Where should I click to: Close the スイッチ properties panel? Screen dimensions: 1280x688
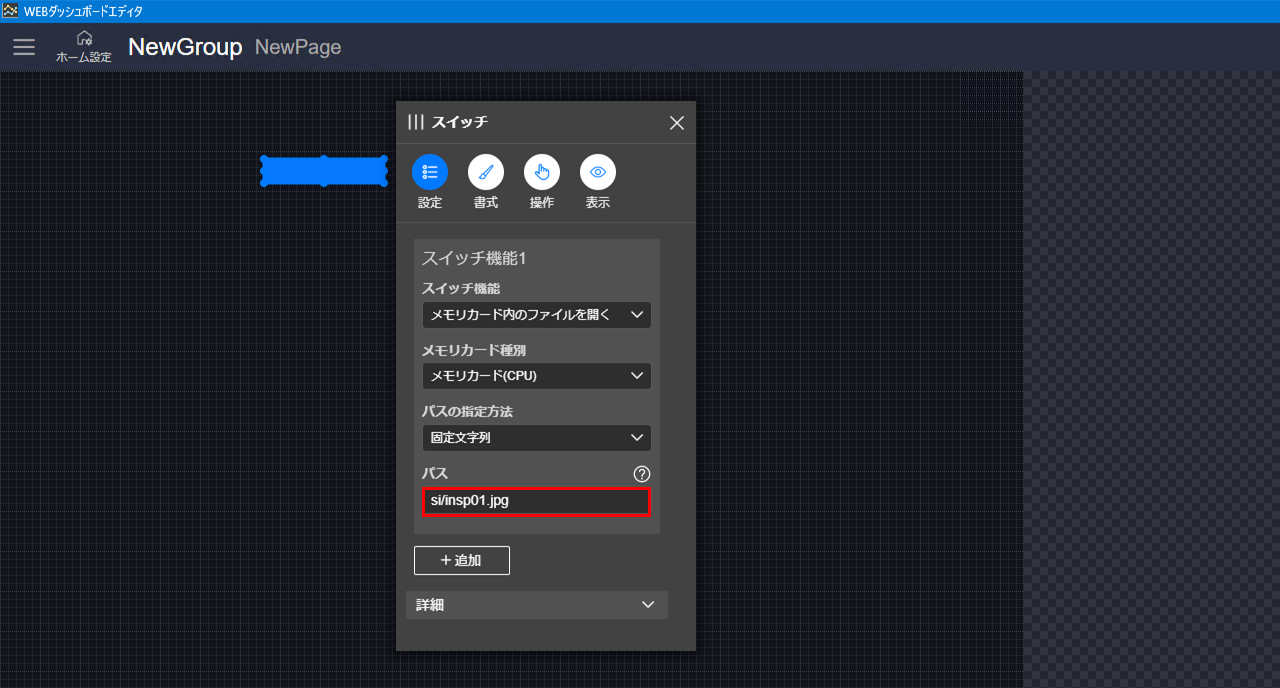coord(677,123)
